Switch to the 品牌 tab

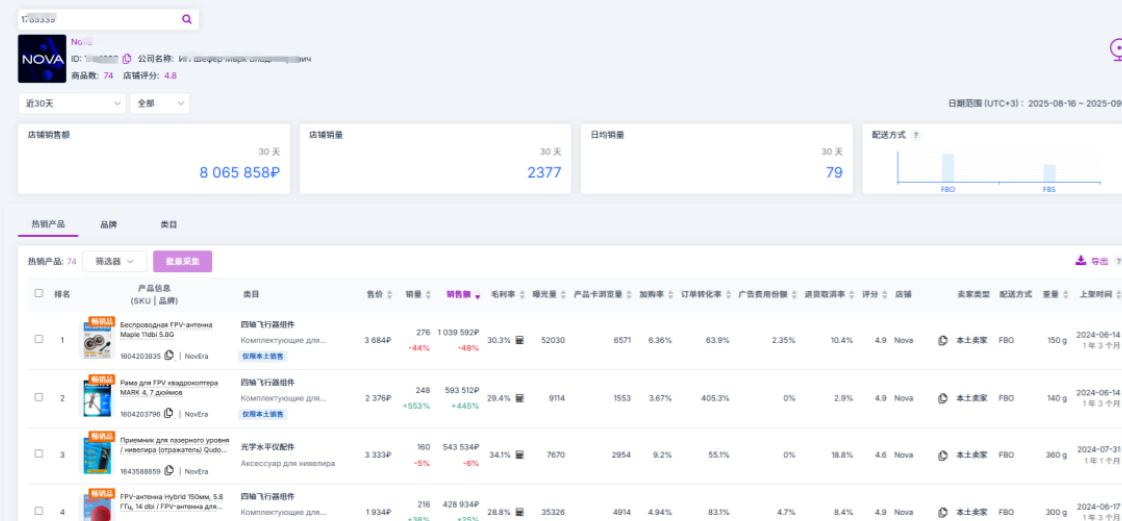point(108,225)
